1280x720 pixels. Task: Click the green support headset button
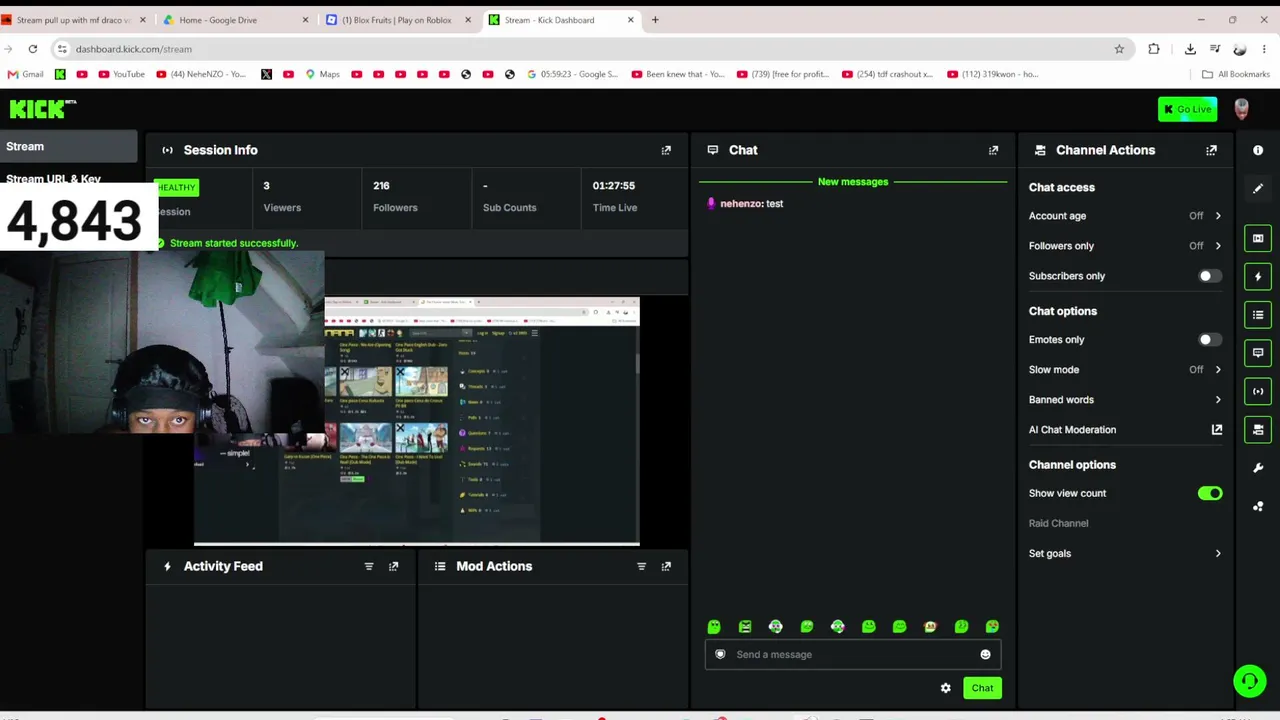click(1249, 682)
